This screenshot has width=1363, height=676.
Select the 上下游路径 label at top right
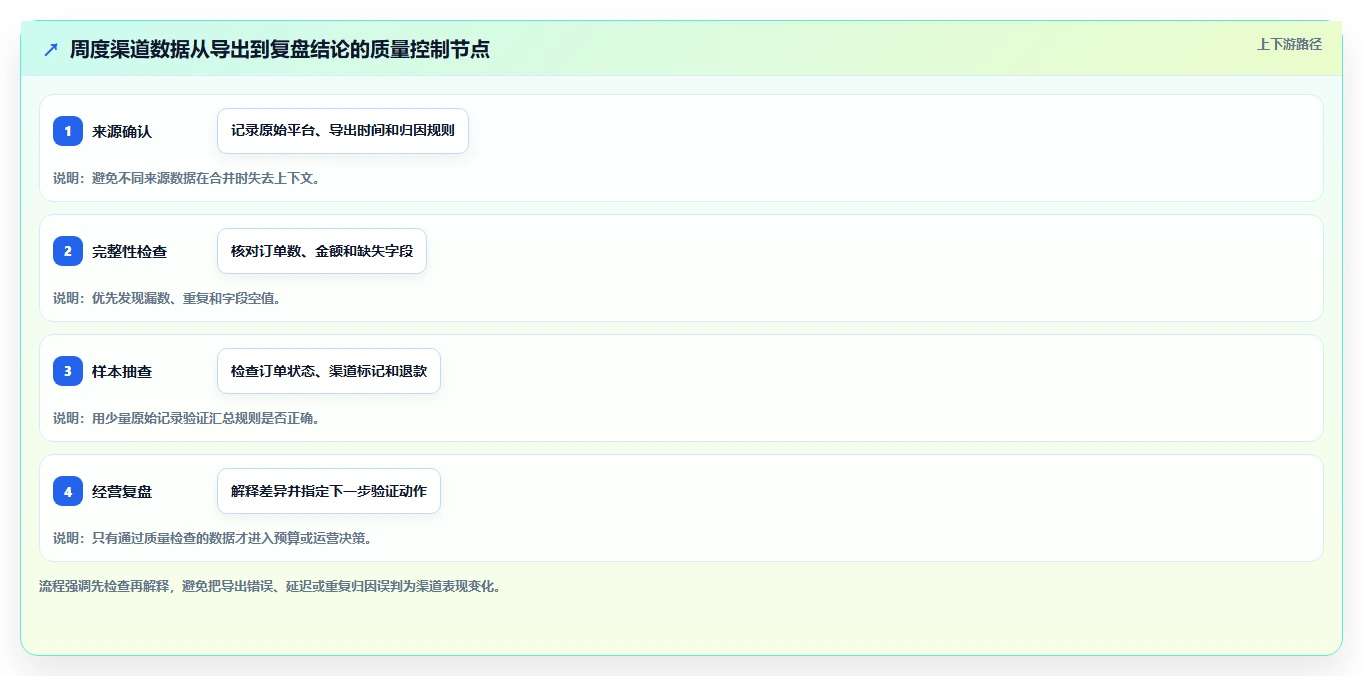coord(1289,44)
